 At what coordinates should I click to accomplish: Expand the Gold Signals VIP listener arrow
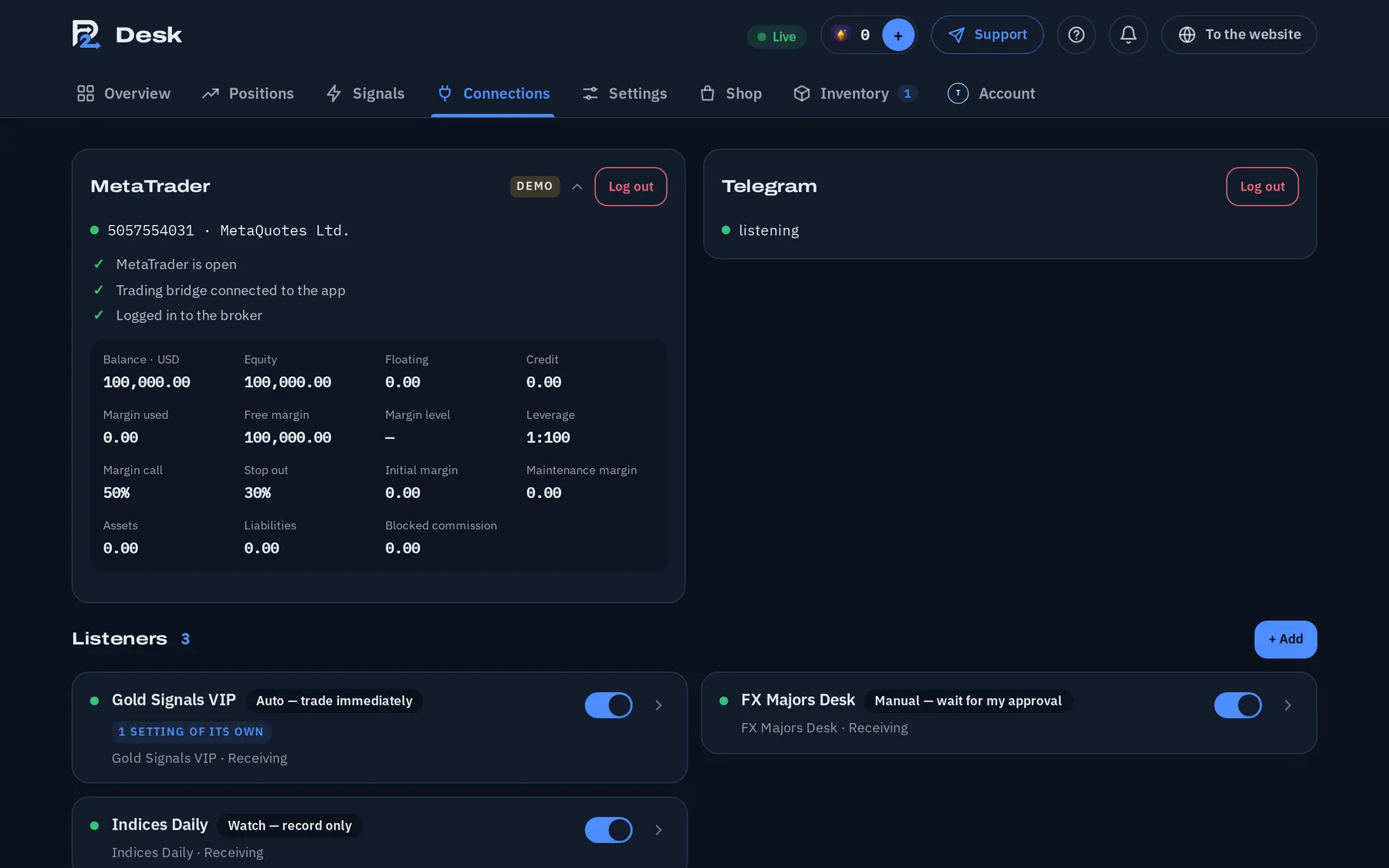(x=658, y=705)
